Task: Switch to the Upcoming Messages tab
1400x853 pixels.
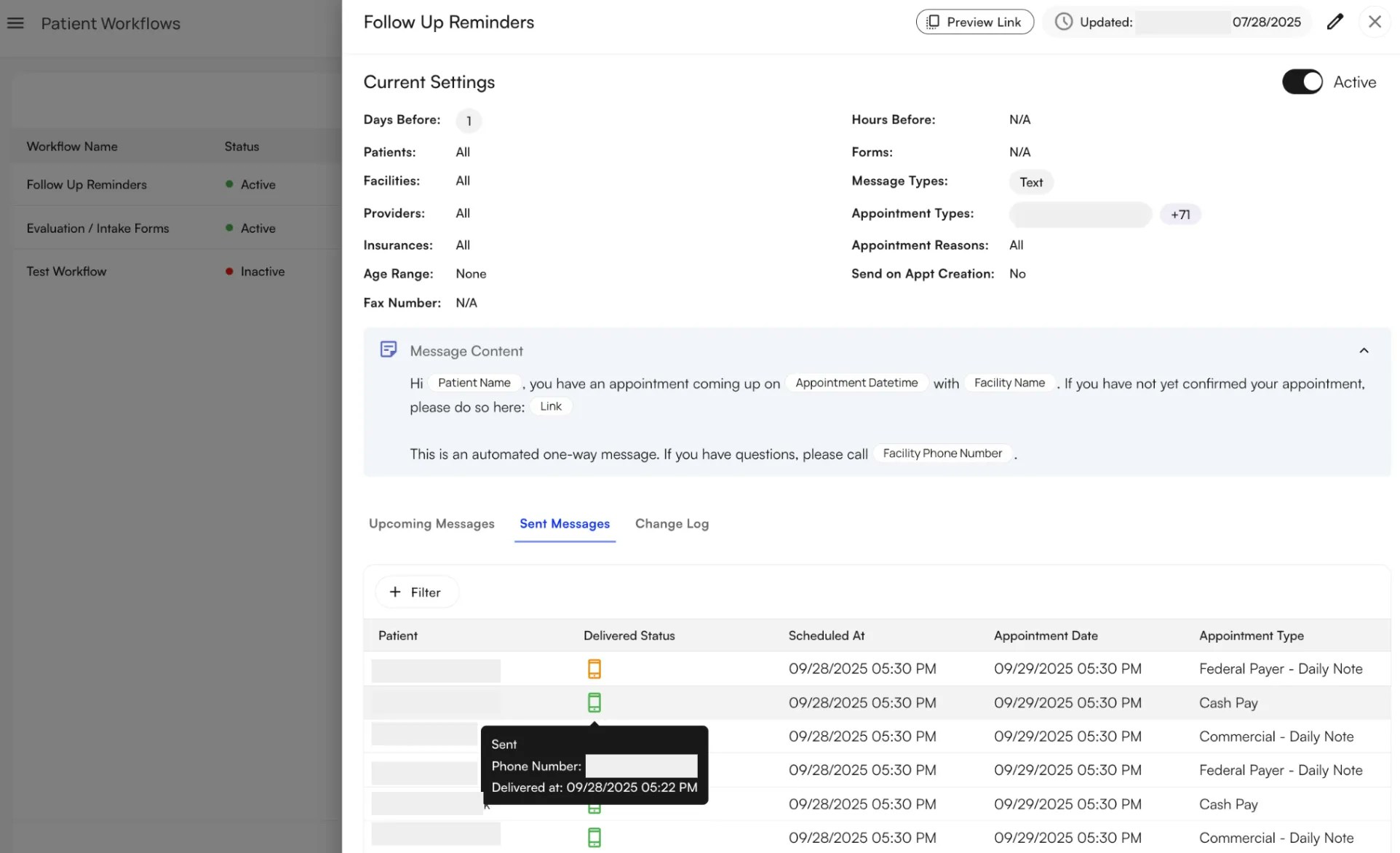Action: pyautogui.click(x=431, y=523)
